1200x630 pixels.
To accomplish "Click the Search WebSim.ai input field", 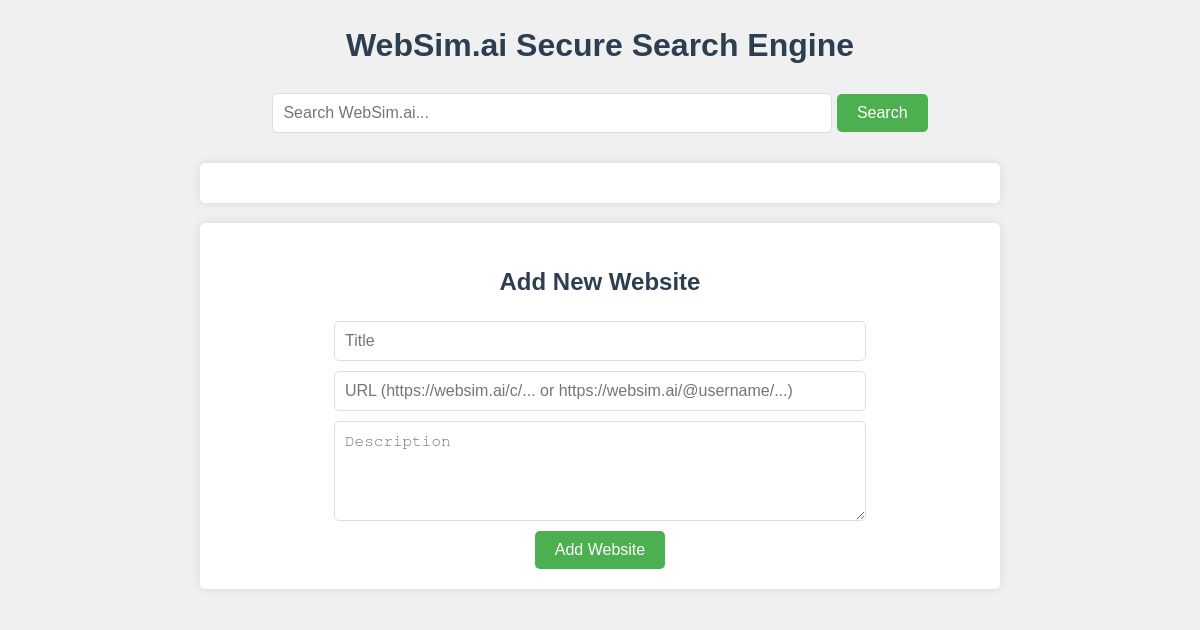I will (552, 113).
